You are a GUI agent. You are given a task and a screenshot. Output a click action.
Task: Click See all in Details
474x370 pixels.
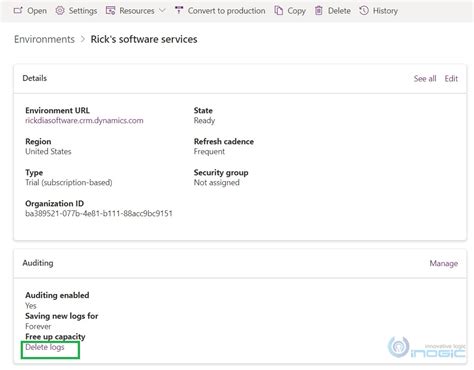425,79
